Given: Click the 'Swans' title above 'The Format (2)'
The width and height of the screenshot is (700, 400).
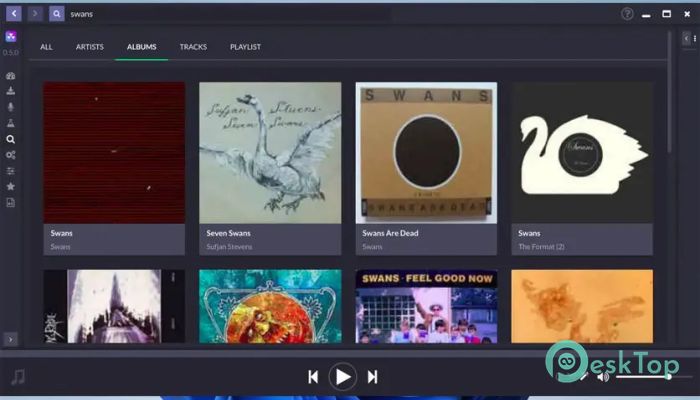Looking at the screenshot, I should click(x=529, y=233).
